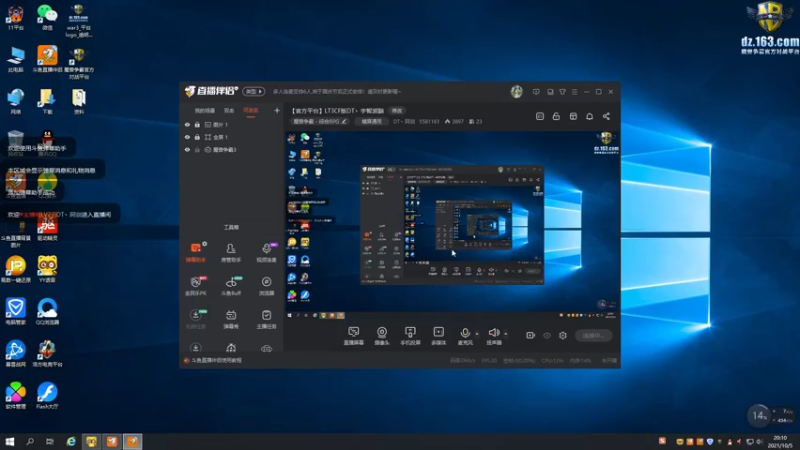Click the unlock padlock icon in header

[556, 116]
